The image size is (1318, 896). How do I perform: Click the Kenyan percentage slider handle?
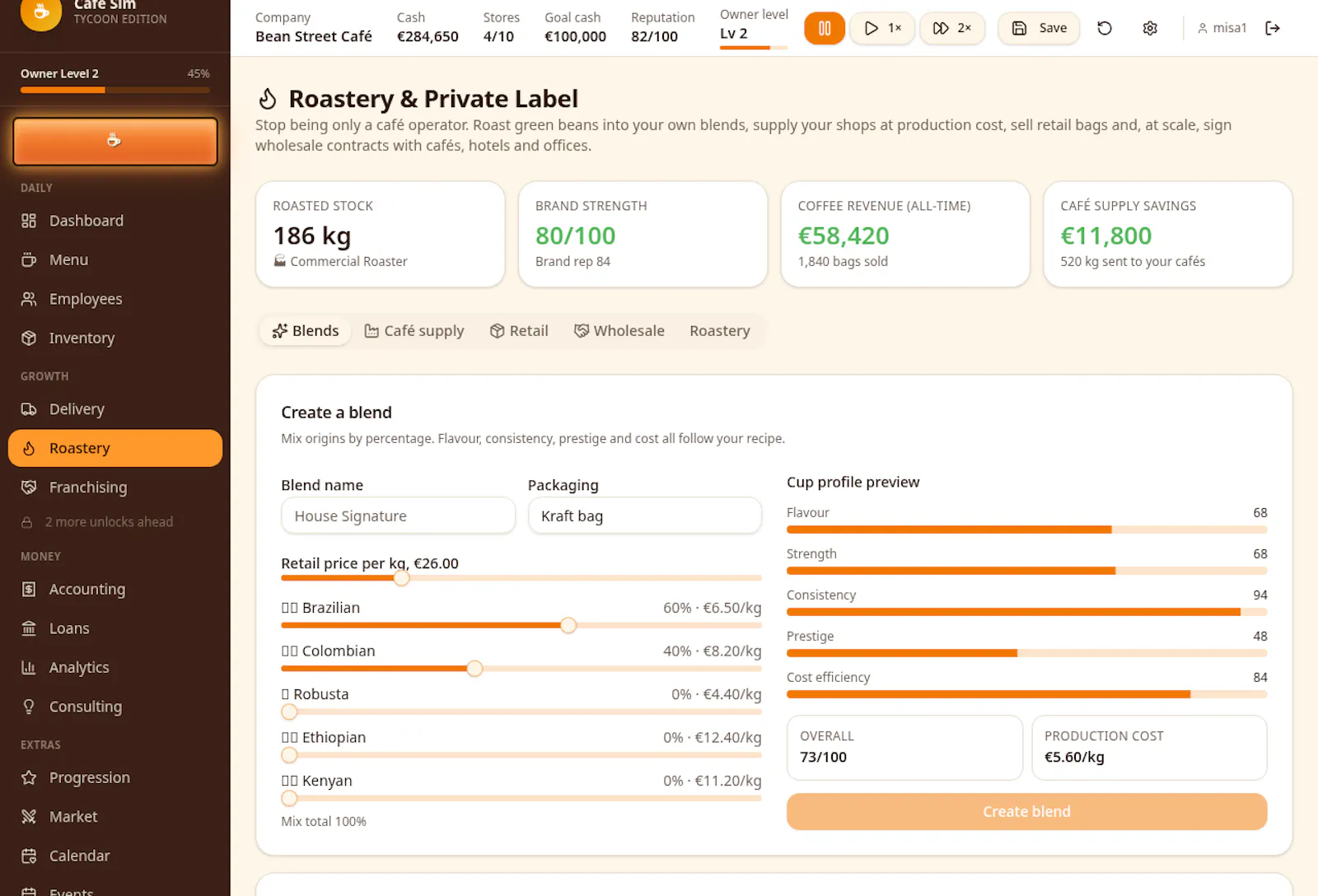289,799
